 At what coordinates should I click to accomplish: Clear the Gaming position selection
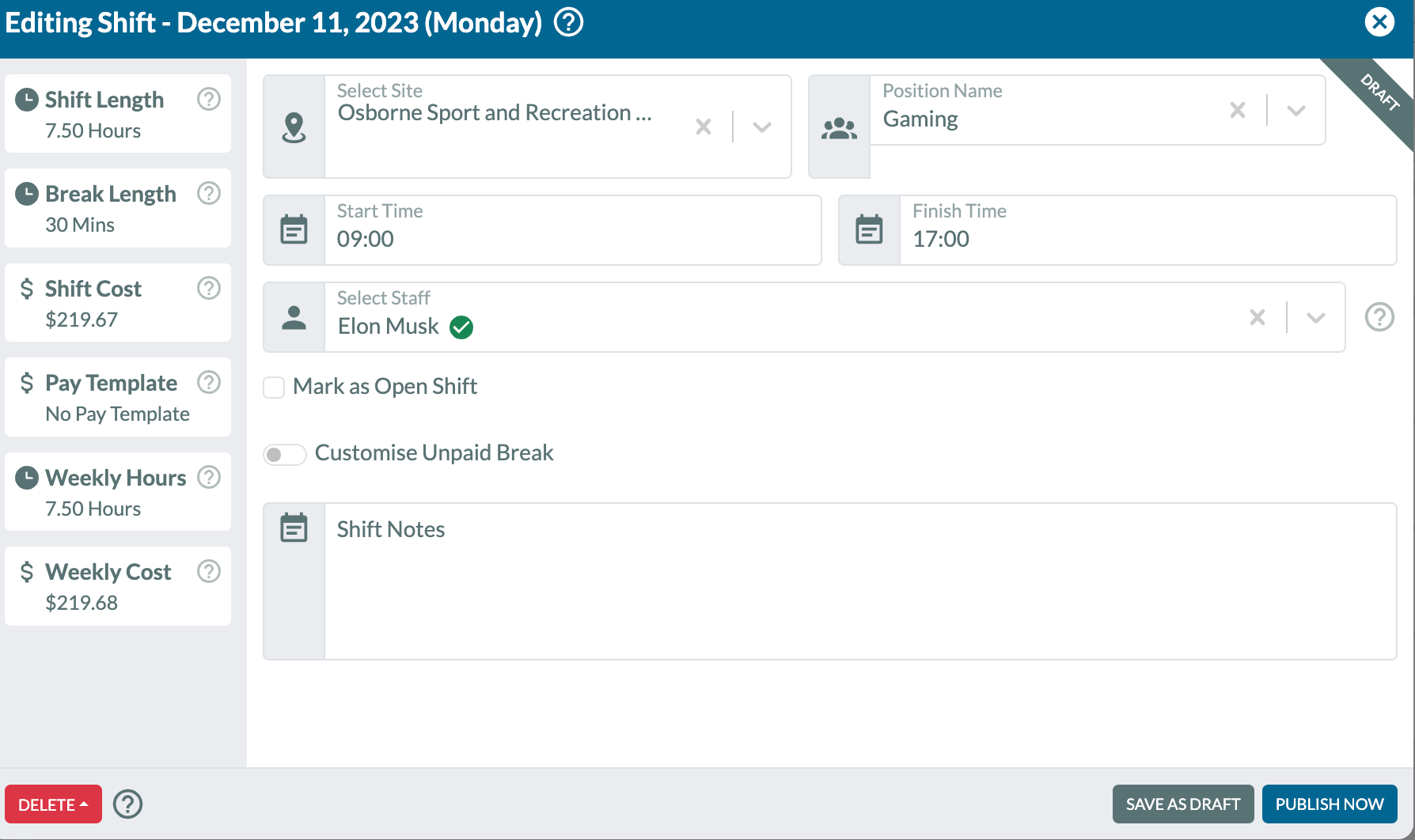point(1238,110)
